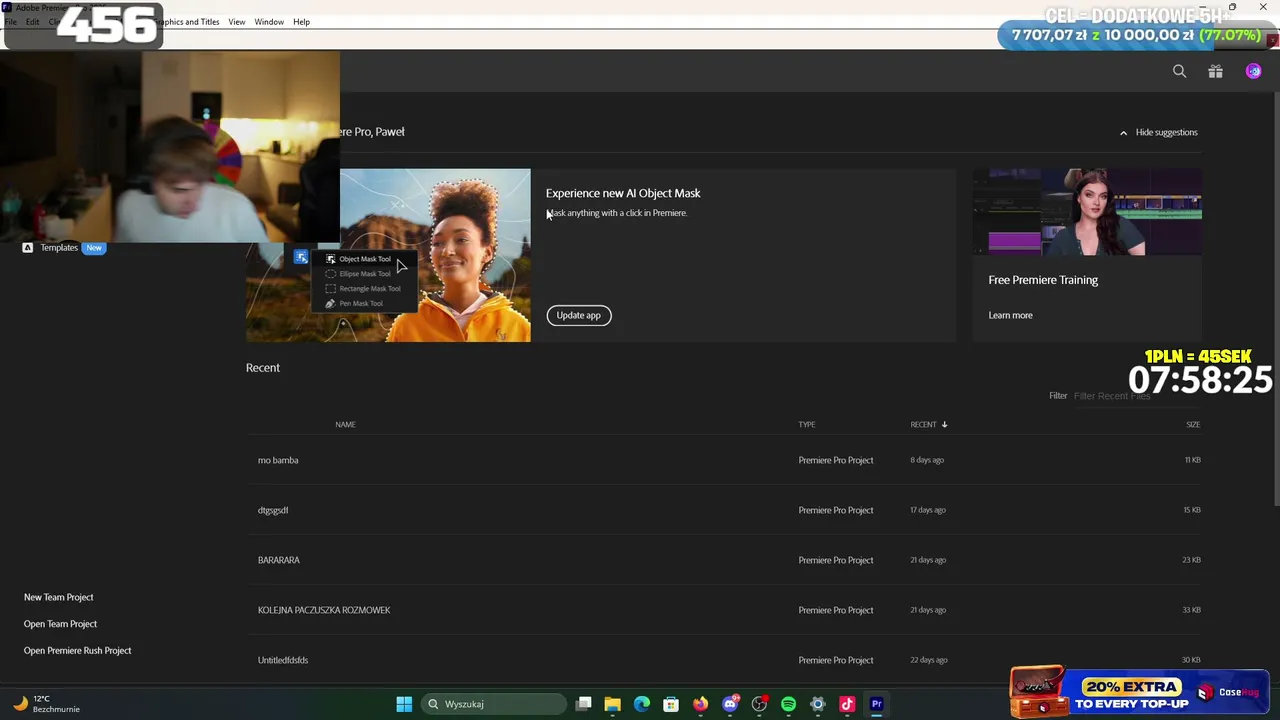Open Templates in the left sidebar

point(59,248)
